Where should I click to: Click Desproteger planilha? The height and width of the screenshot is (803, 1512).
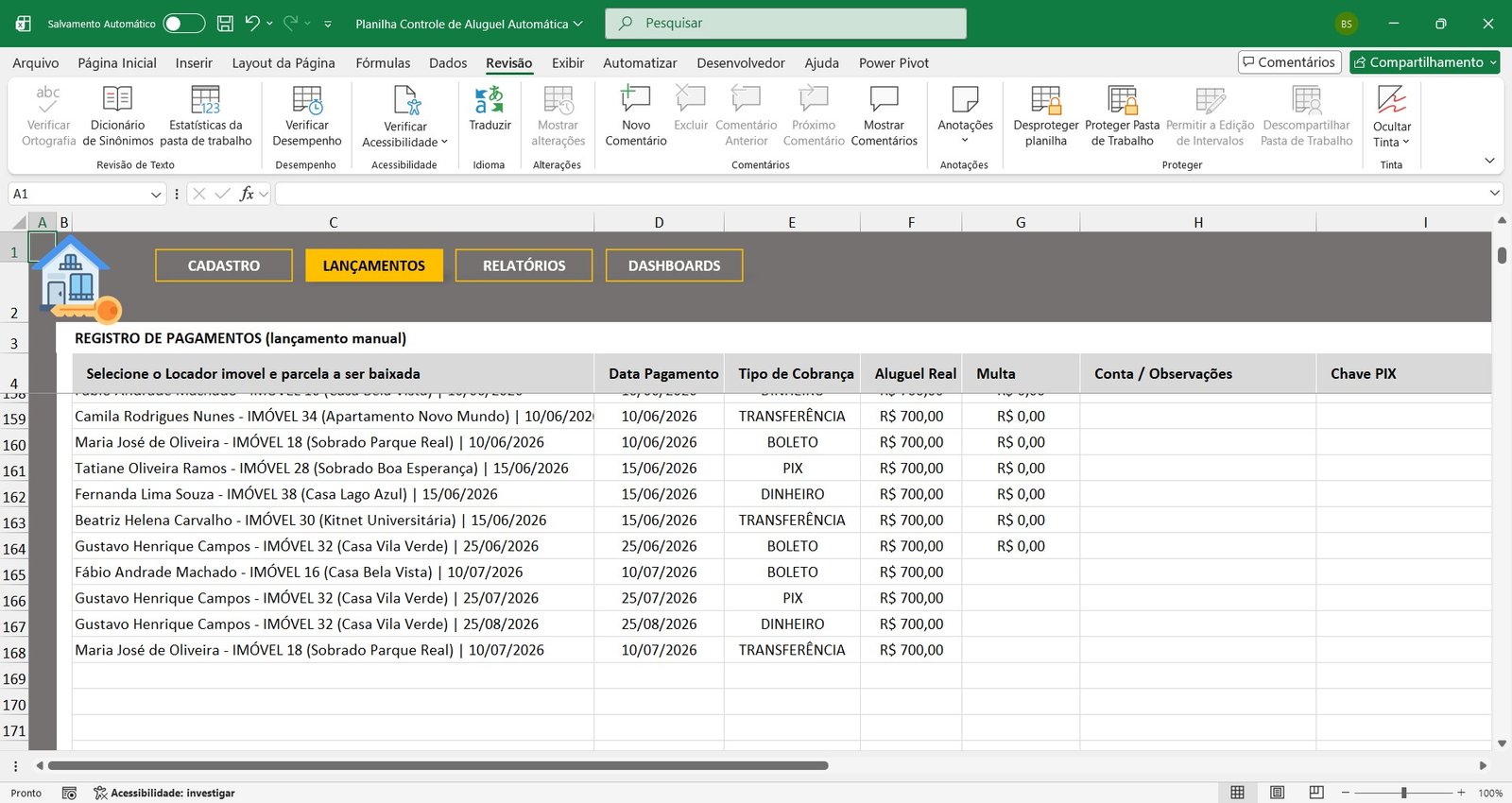pos(1045,116)
